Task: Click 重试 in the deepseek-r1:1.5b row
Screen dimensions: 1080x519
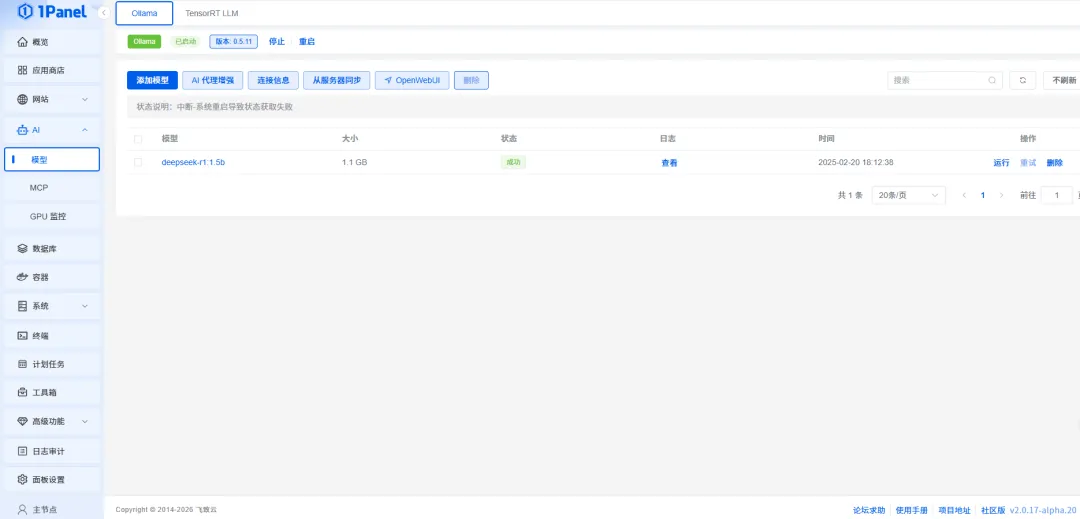Action: [1028, 163]
